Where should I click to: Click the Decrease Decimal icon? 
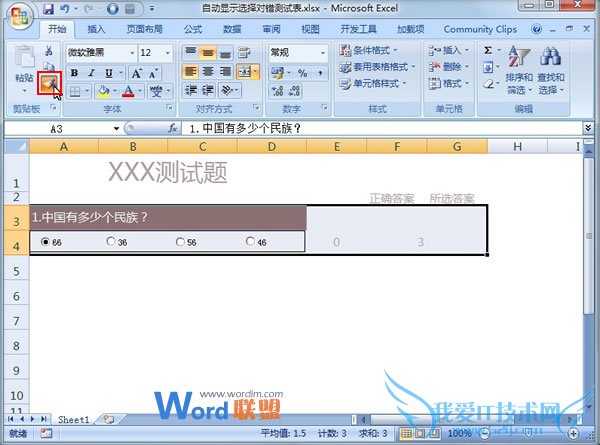(294, 91)
